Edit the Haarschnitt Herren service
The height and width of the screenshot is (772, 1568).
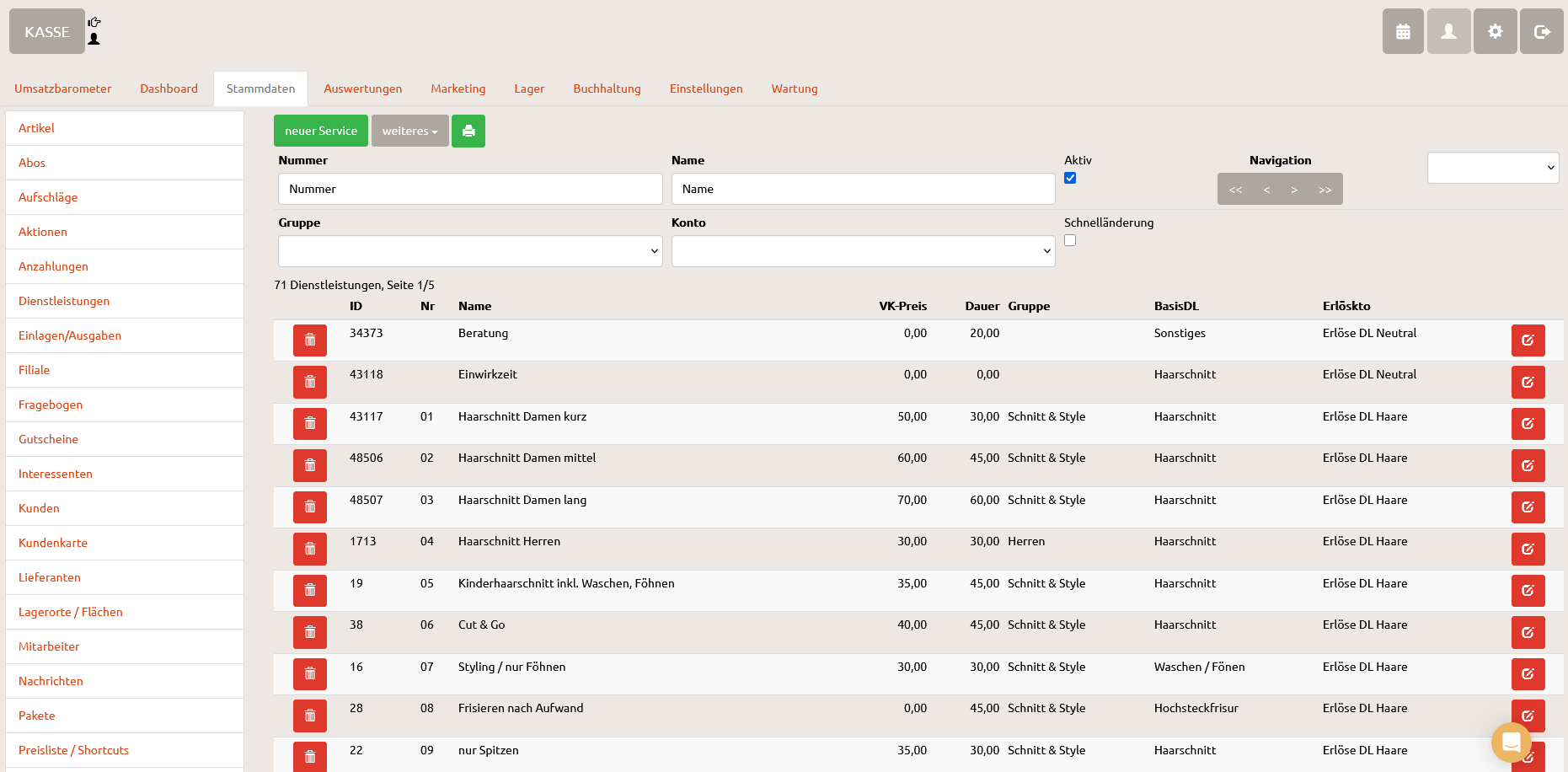point(1528,549)
